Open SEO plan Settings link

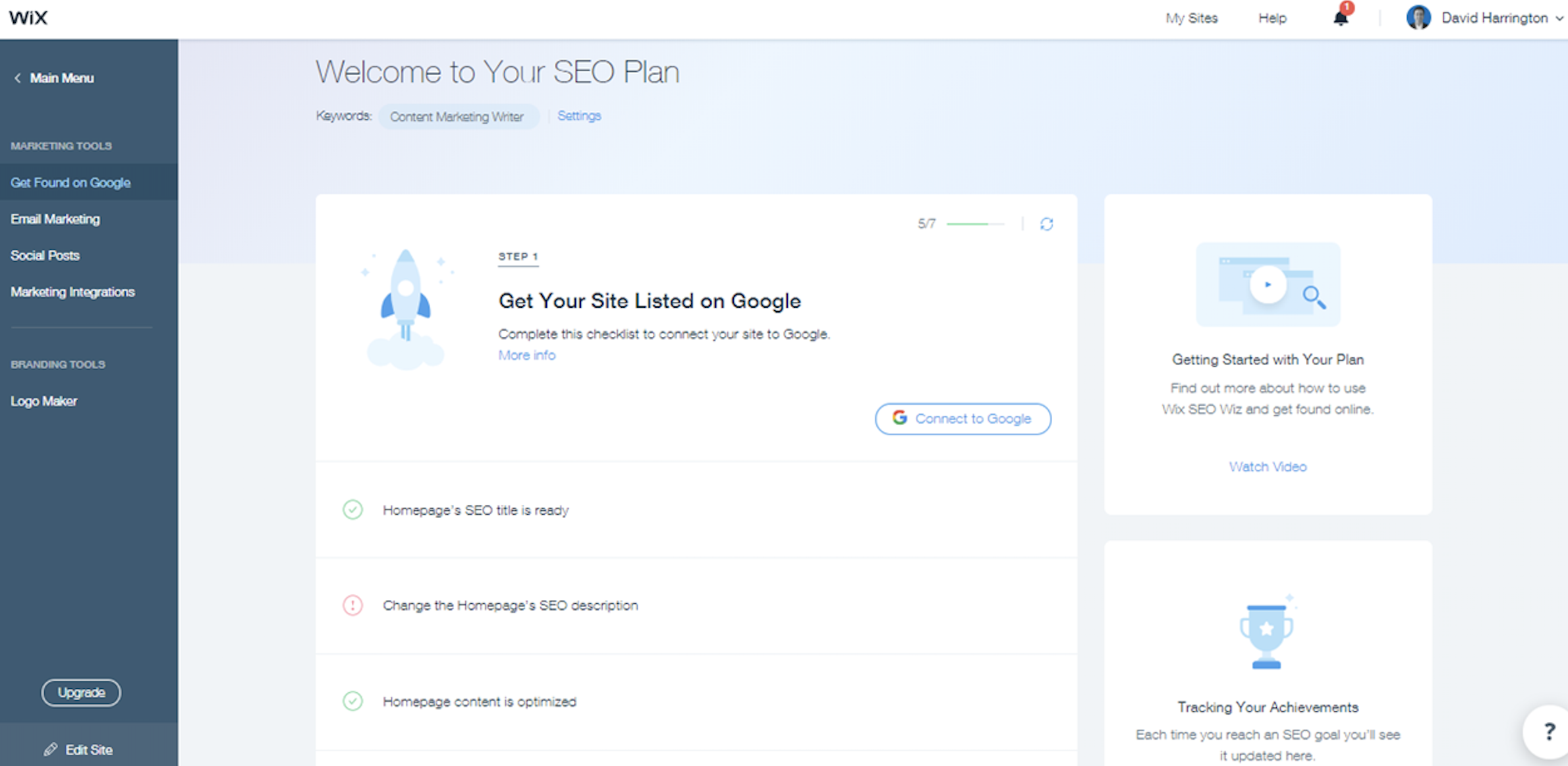pos(579,115)
